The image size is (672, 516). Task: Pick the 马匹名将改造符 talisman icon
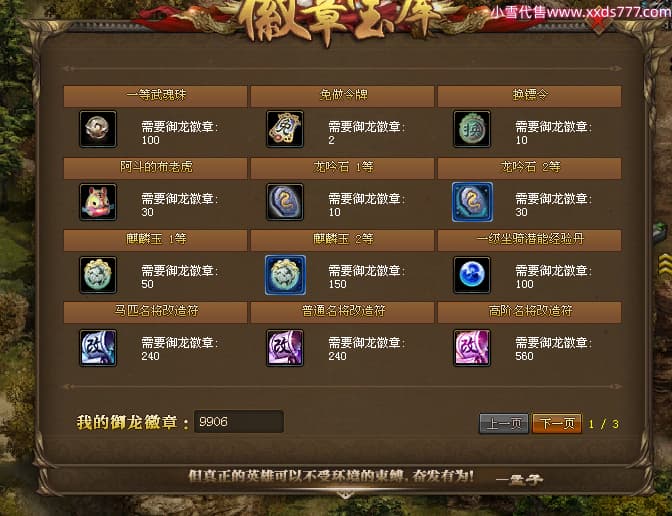coord(98,348)
